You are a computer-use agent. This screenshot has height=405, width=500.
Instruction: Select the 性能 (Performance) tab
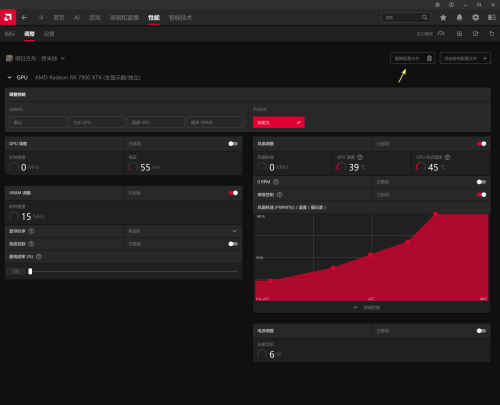[x=154, y=17]
